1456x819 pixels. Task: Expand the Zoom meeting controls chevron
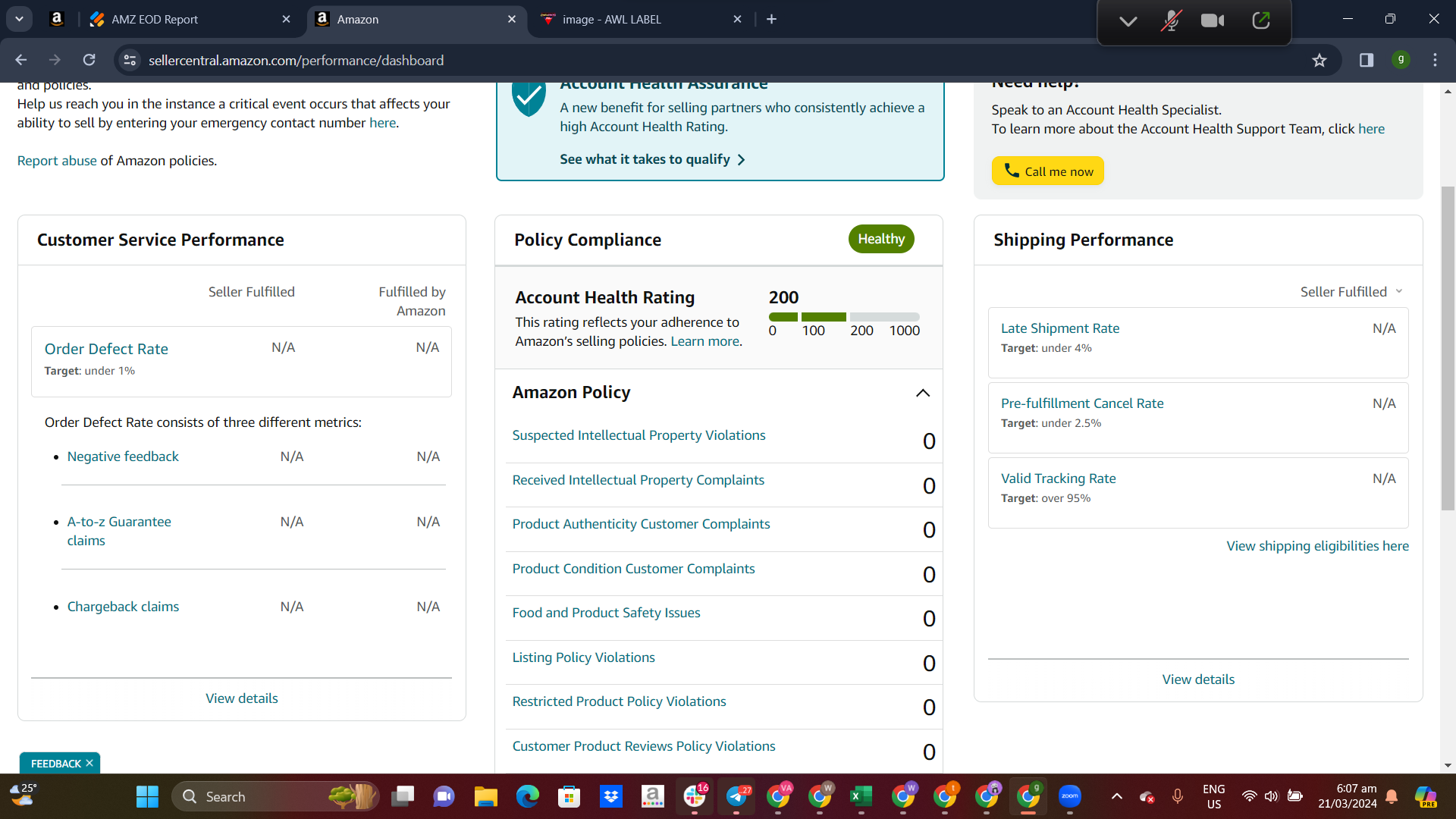click(1128, 21)
